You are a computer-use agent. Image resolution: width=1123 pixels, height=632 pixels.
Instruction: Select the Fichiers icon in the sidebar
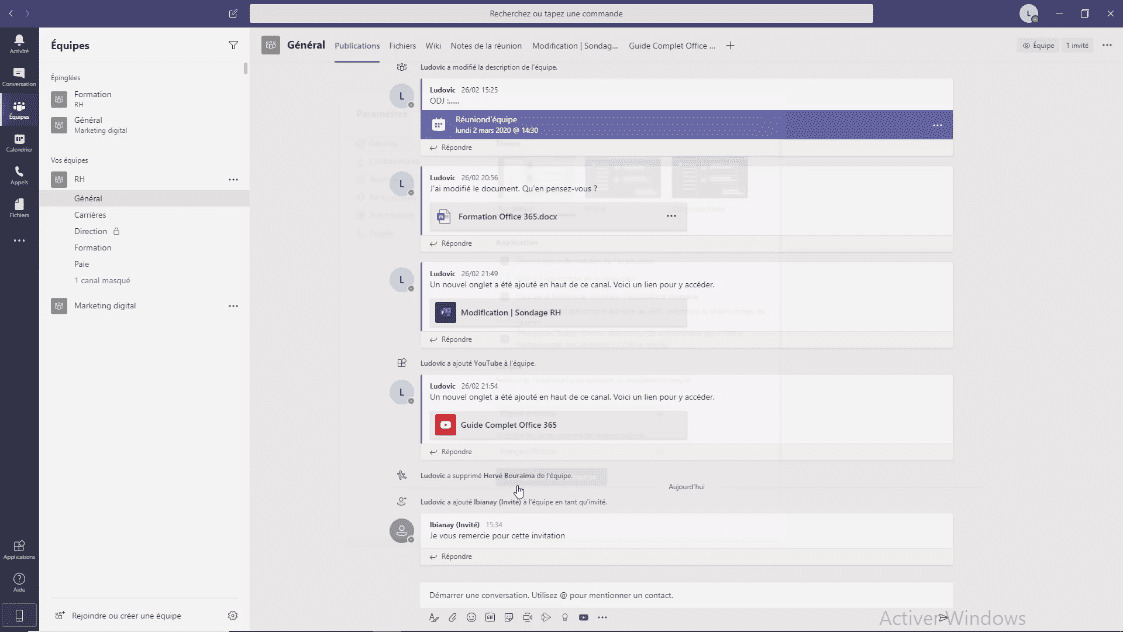pyautogui.click(x=18, y=205)
